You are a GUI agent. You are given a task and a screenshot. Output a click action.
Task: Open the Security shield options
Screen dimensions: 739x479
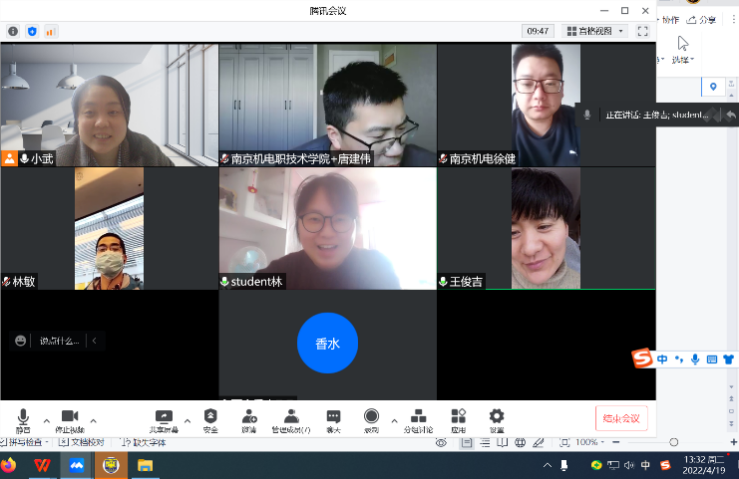[x=210, y=417]
